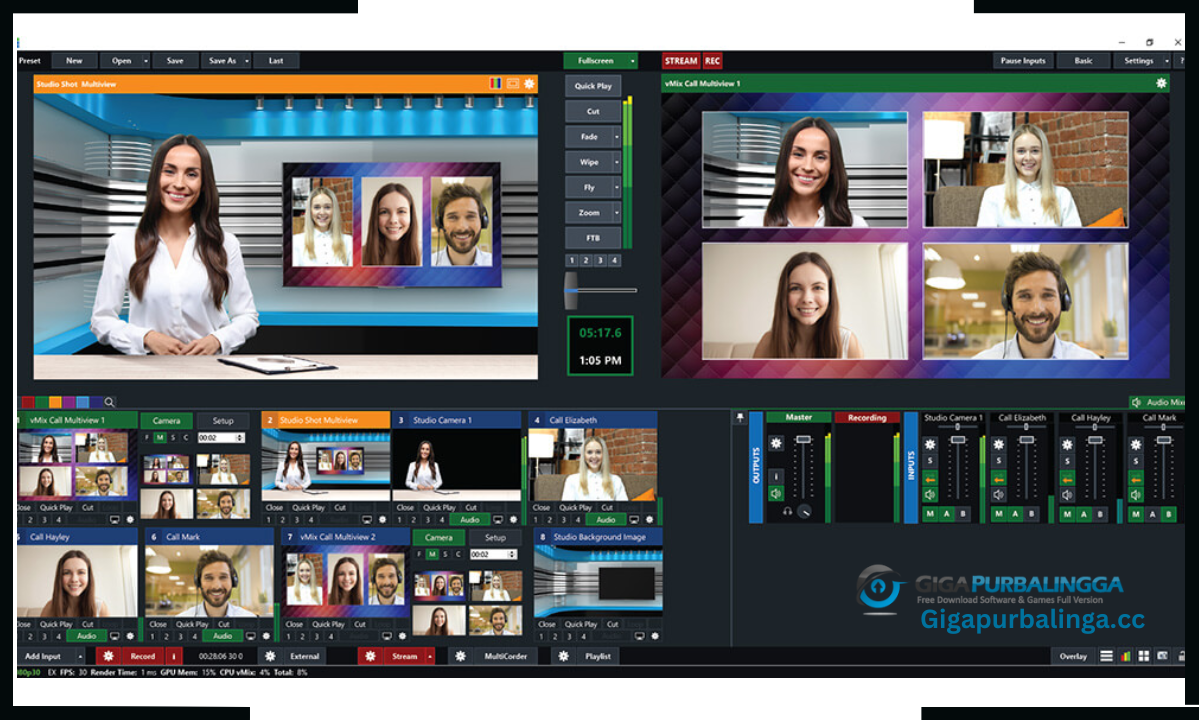The image size is (1200, 720).
Task: Toggle Studio Camera 1 A bus button
Action: (x=947, y=514)
